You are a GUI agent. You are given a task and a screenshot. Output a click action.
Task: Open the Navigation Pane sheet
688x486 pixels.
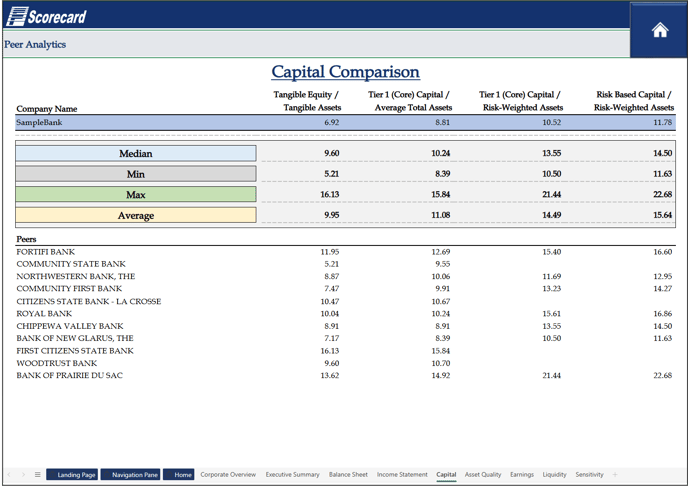[130, 474]
